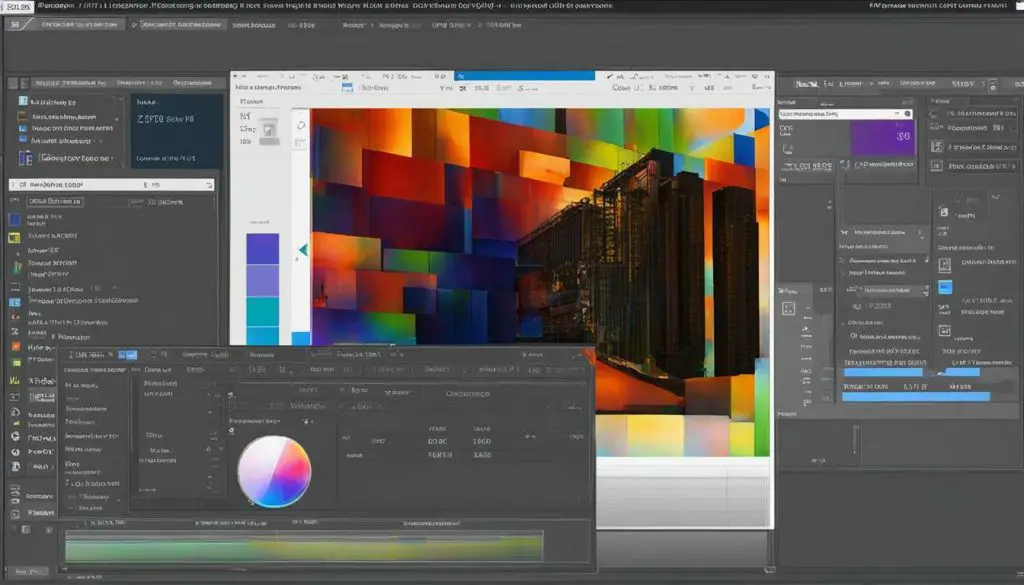Click the dark navy preview panel in the left sidebar
This screenshot has width=1024, height=585.
[176, 132]
